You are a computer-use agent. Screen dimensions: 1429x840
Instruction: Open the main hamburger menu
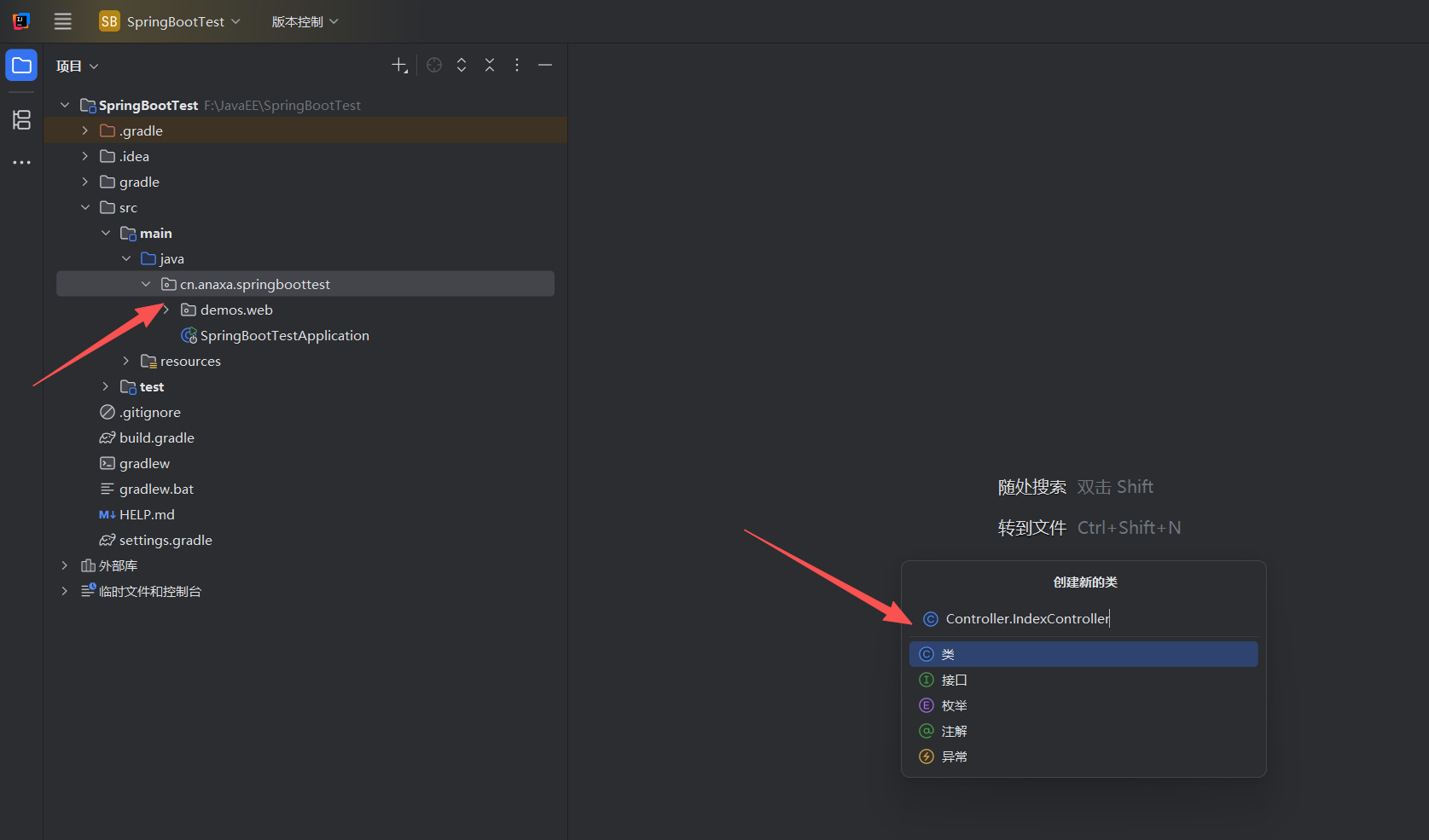pos(63,21)
